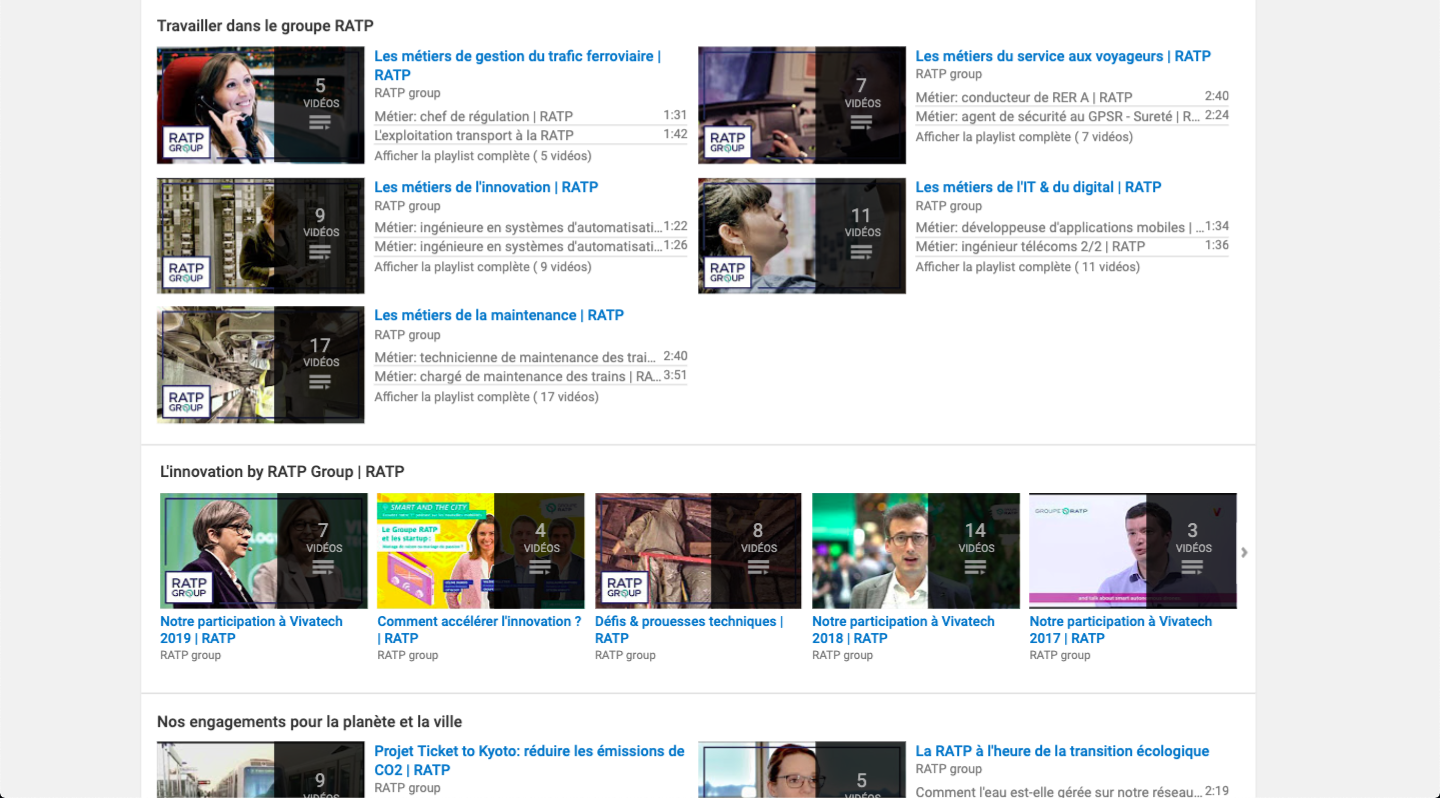The width and height of the screenshot is (1440, 798).
Task: Click playlist icon on the 3 vidéos overlay
Action: [1192, 567]
